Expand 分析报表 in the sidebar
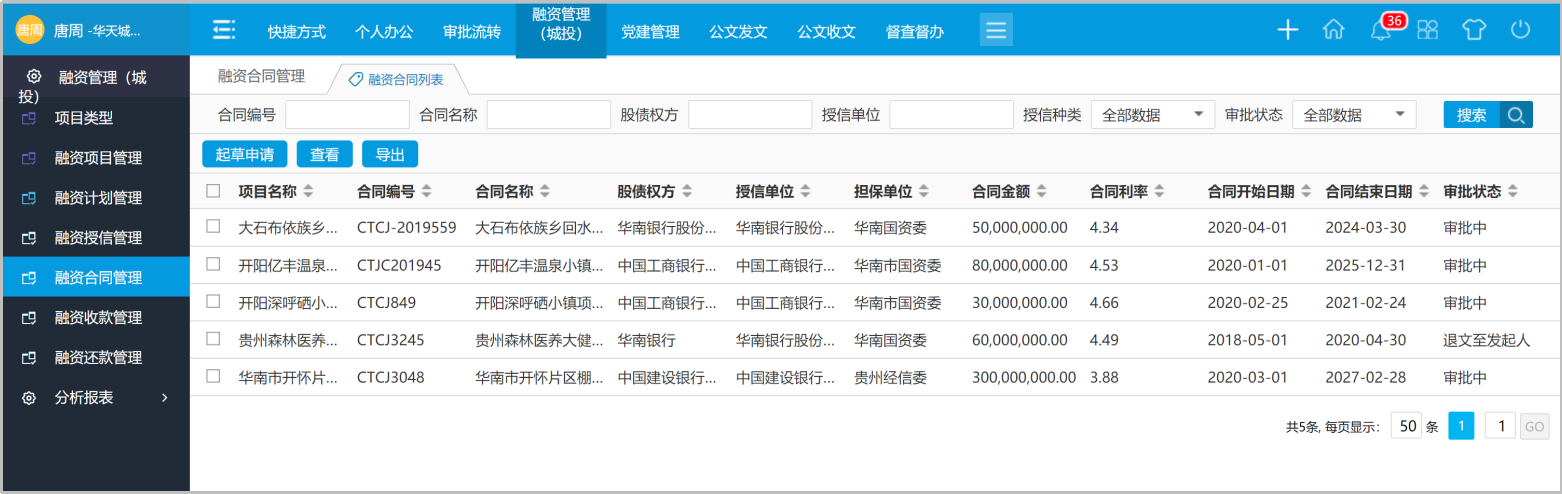This screenshot has width=1562, height=494. point(96,398)
